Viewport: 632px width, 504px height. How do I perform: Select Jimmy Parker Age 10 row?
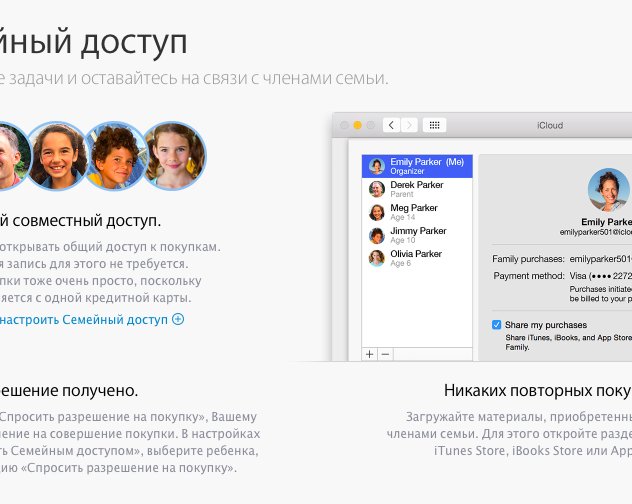(x=417, y=235)
